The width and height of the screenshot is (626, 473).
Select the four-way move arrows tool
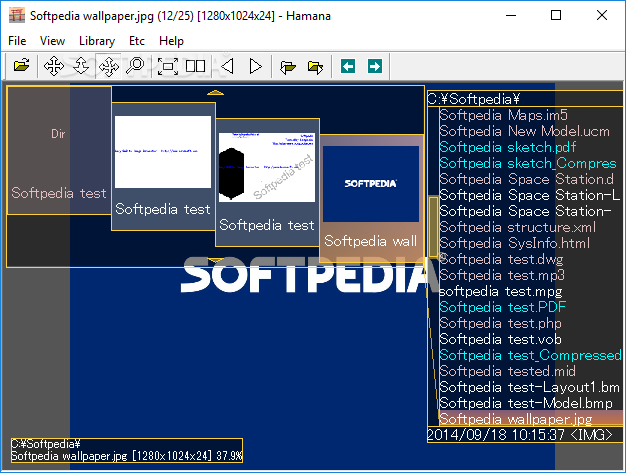[x=54, y=66]
